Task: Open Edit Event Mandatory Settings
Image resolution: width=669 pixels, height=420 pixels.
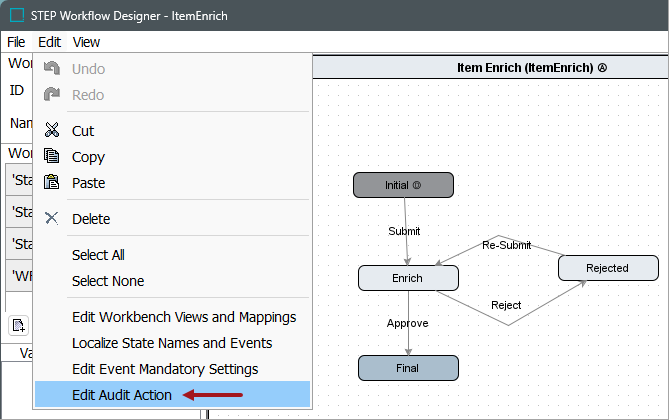Action: pyautogui.click(x=165, y=369)
